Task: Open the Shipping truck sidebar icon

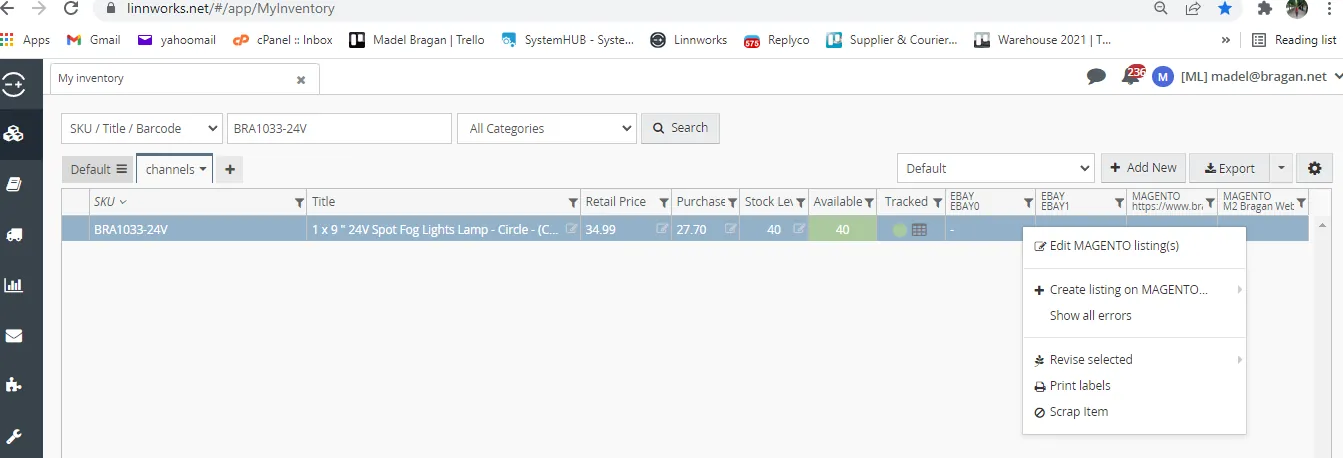Action: click(x=14, y=234)
